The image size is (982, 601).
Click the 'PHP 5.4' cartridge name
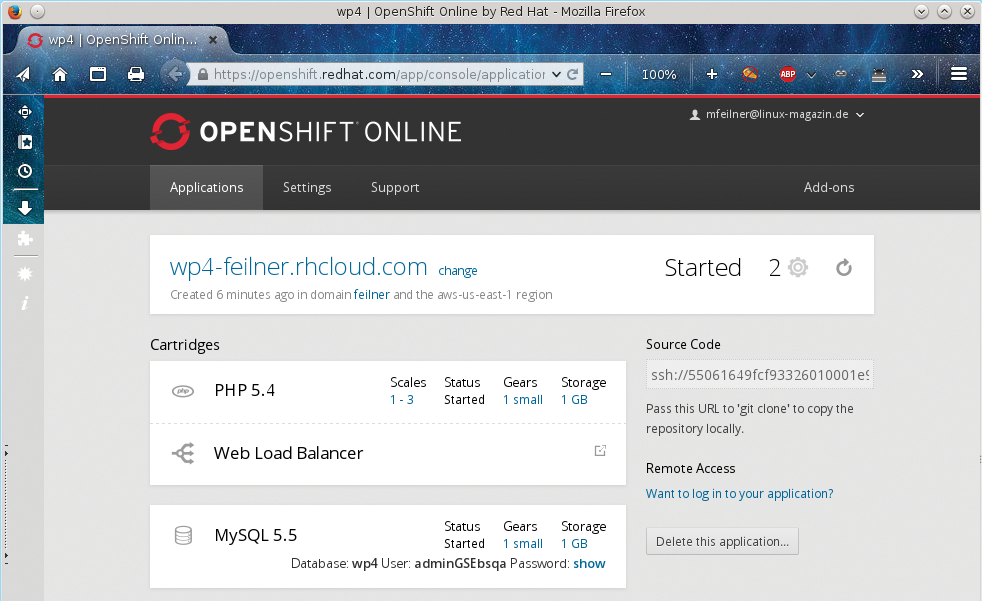[244, 391]
